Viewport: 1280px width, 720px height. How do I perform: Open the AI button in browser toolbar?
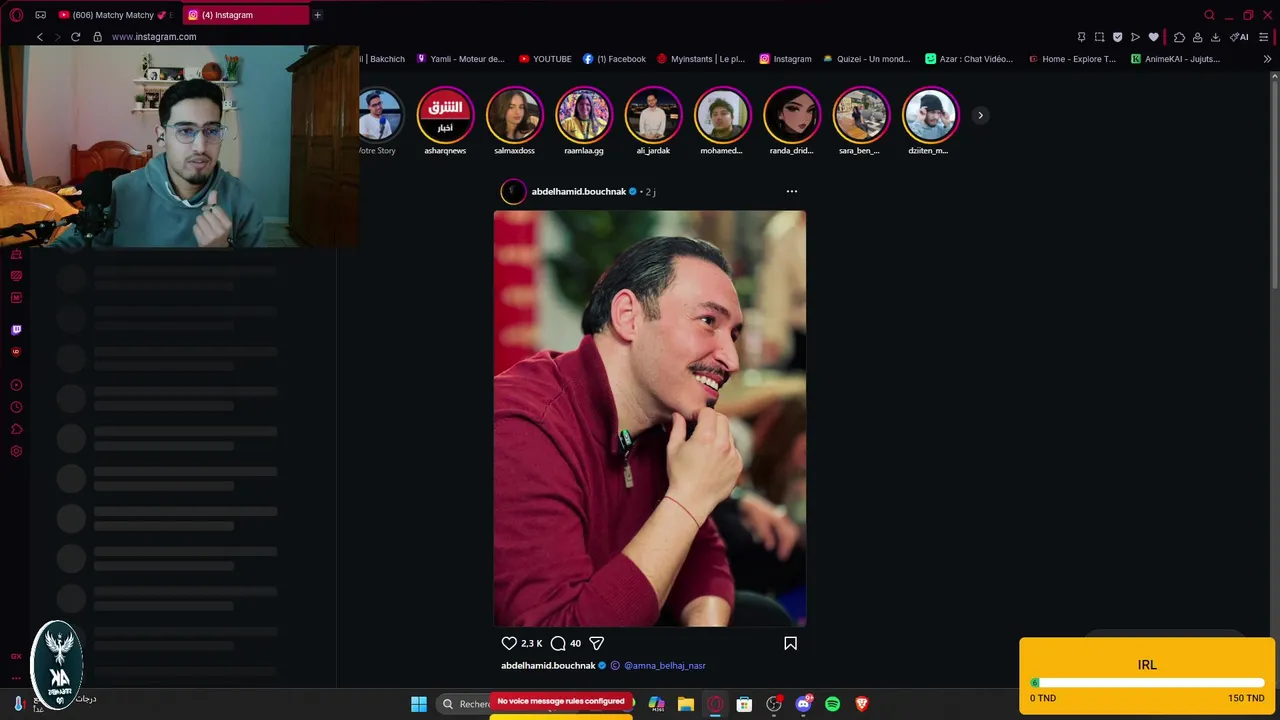[1239, 37]
